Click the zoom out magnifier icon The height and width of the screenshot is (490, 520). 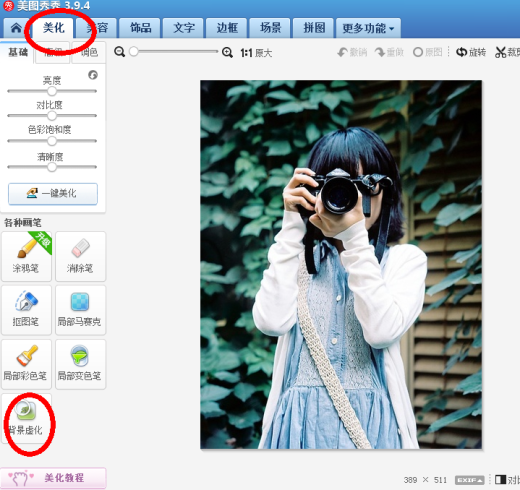119,52
